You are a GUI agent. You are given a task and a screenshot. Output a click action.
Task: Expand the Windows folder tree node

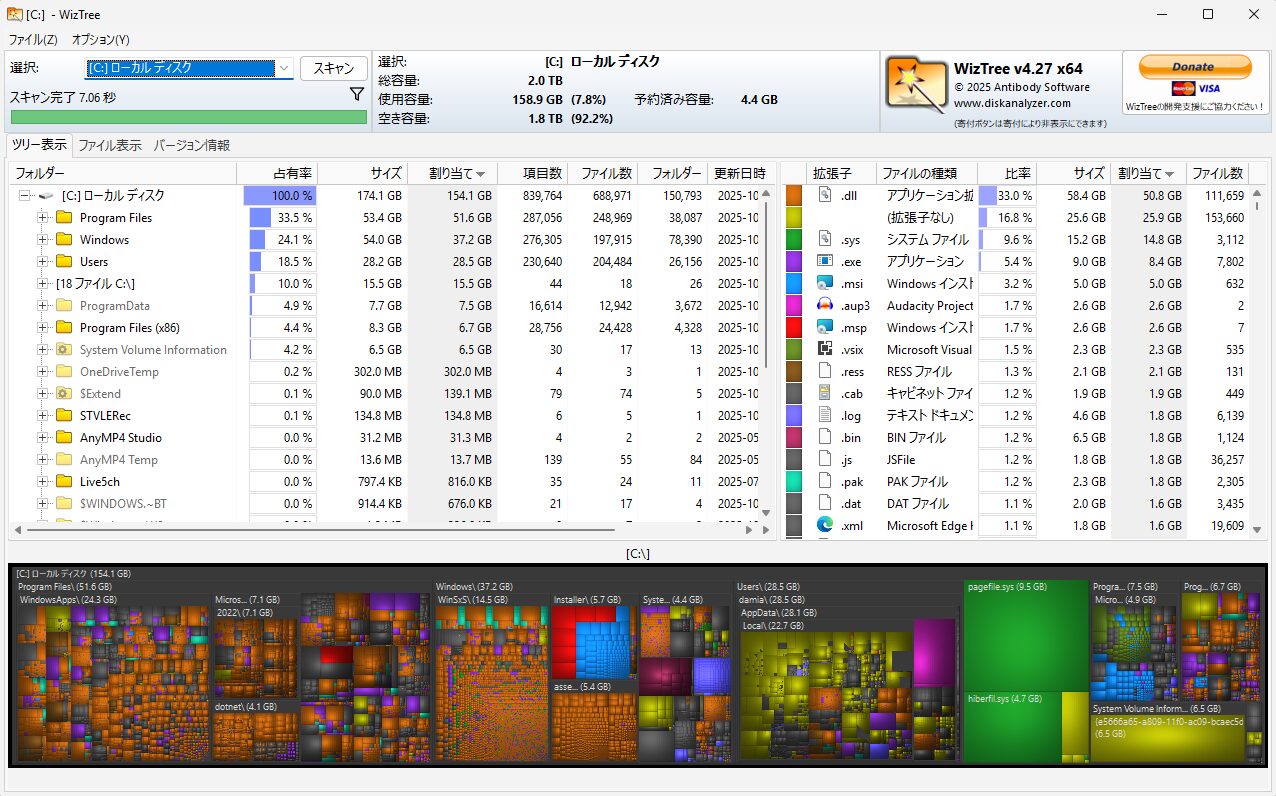click(x=43, y=240)
